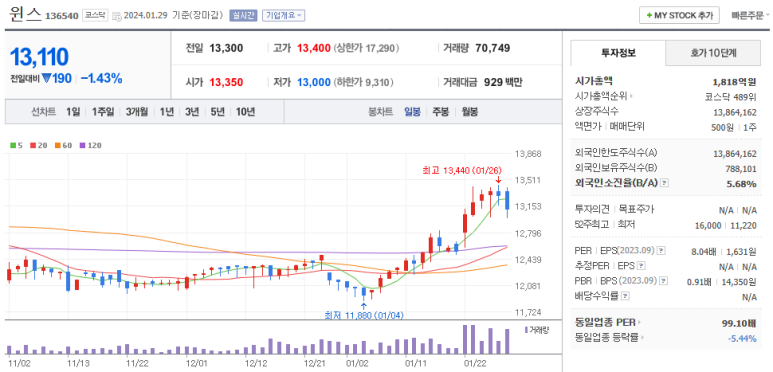773x372 pixels.
Task: Open the 시가총액순위 link
Action: 604,97
